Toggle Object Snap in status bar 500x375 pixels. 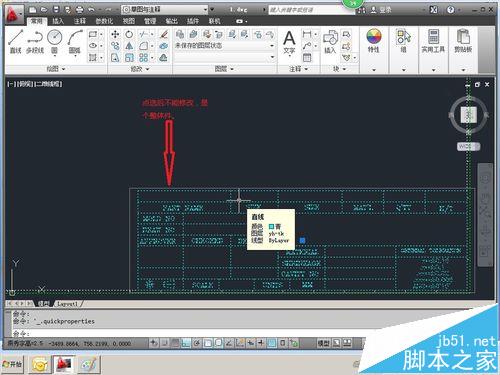click(208, 343)
